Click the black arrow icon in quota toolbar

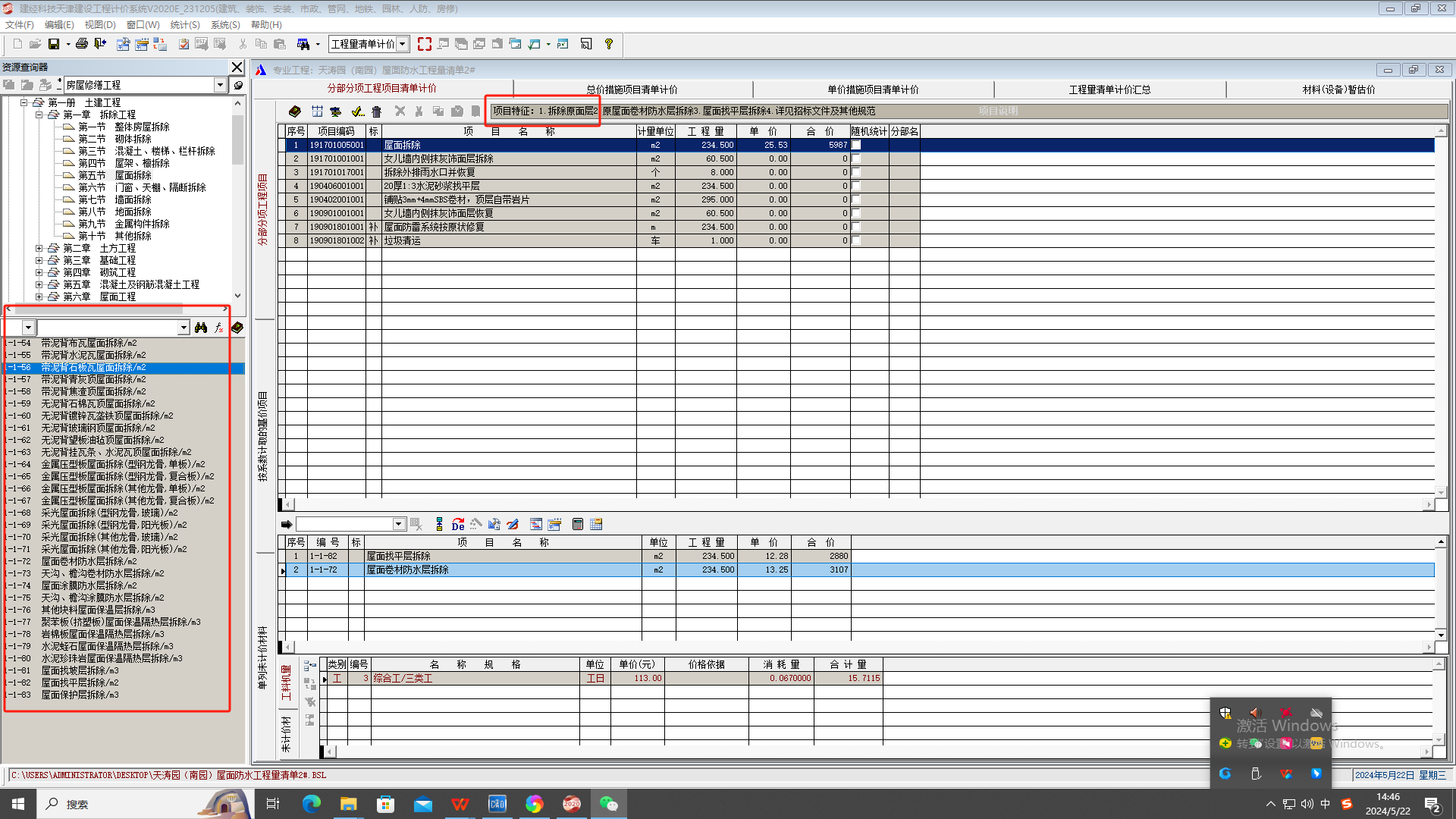(x=286, y=525)
